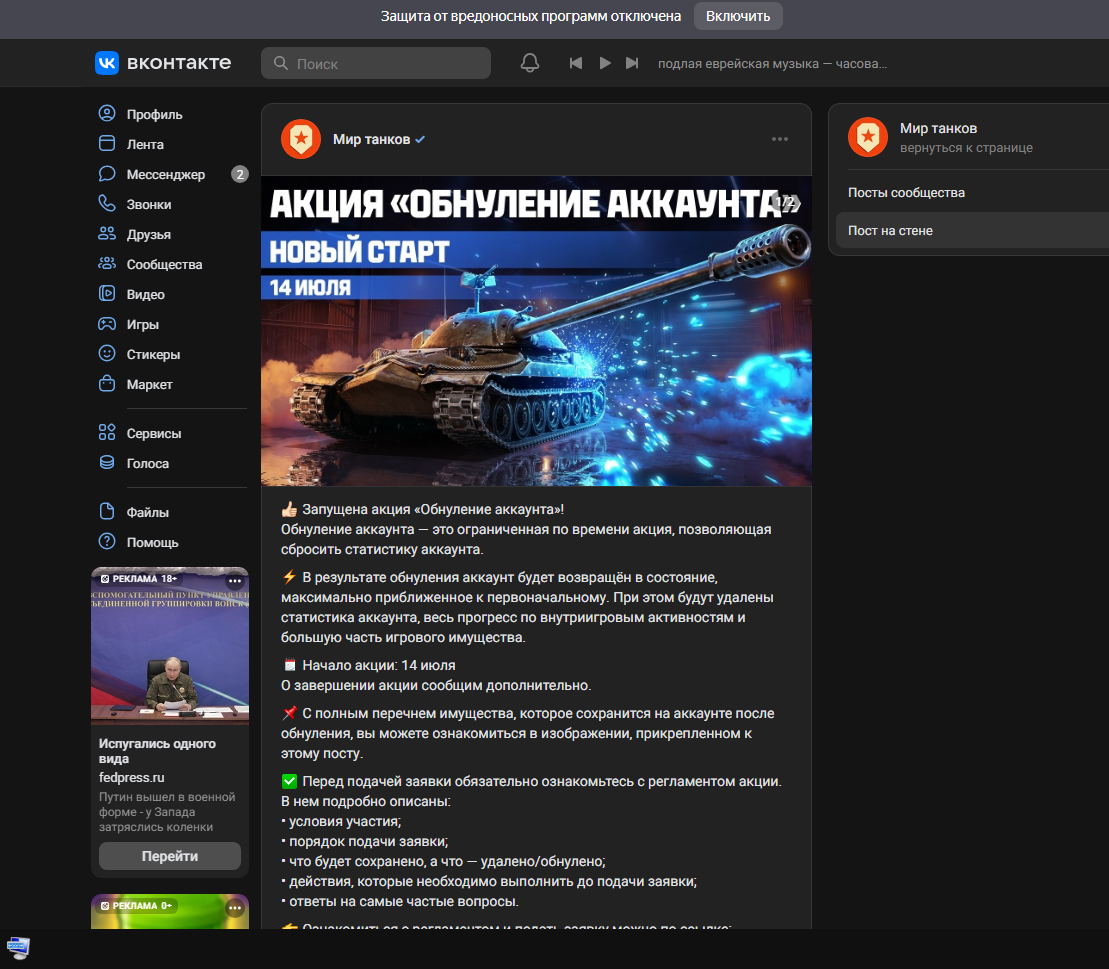This screenshot has height=969, width=1109.
Task: Open the post options three-dot menu
Action: [779, 139]
